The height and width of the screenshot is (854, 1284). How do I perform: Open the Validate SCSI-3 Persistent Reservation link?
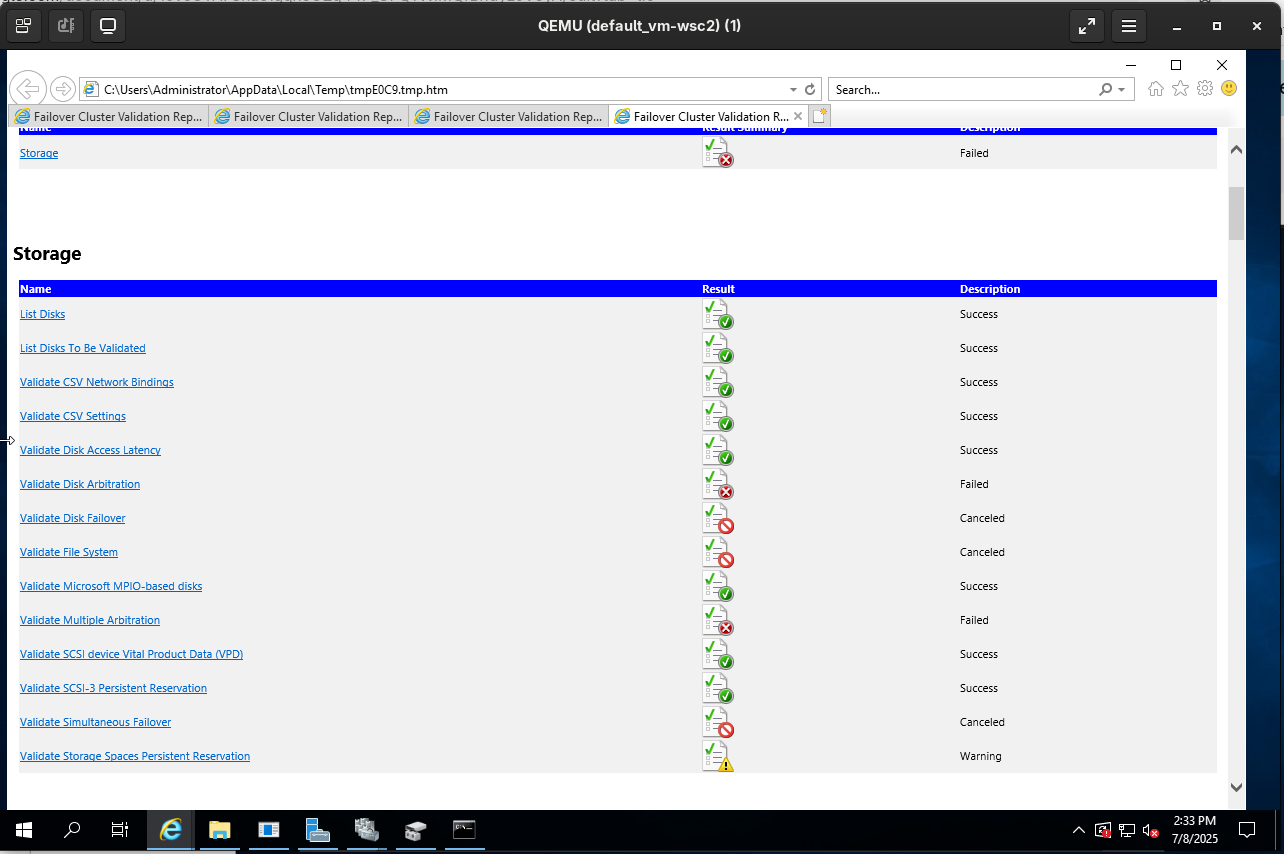(x=114, y=688)
